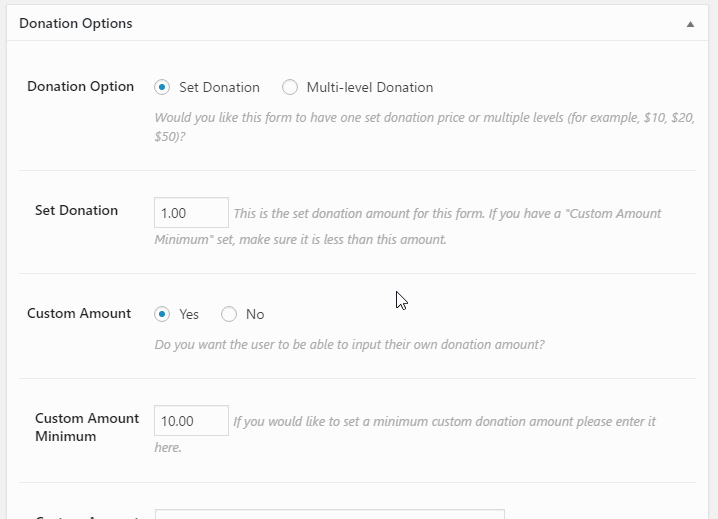718x519 pixels.
Task: Select No for Custom Amount
Action: 229,314
